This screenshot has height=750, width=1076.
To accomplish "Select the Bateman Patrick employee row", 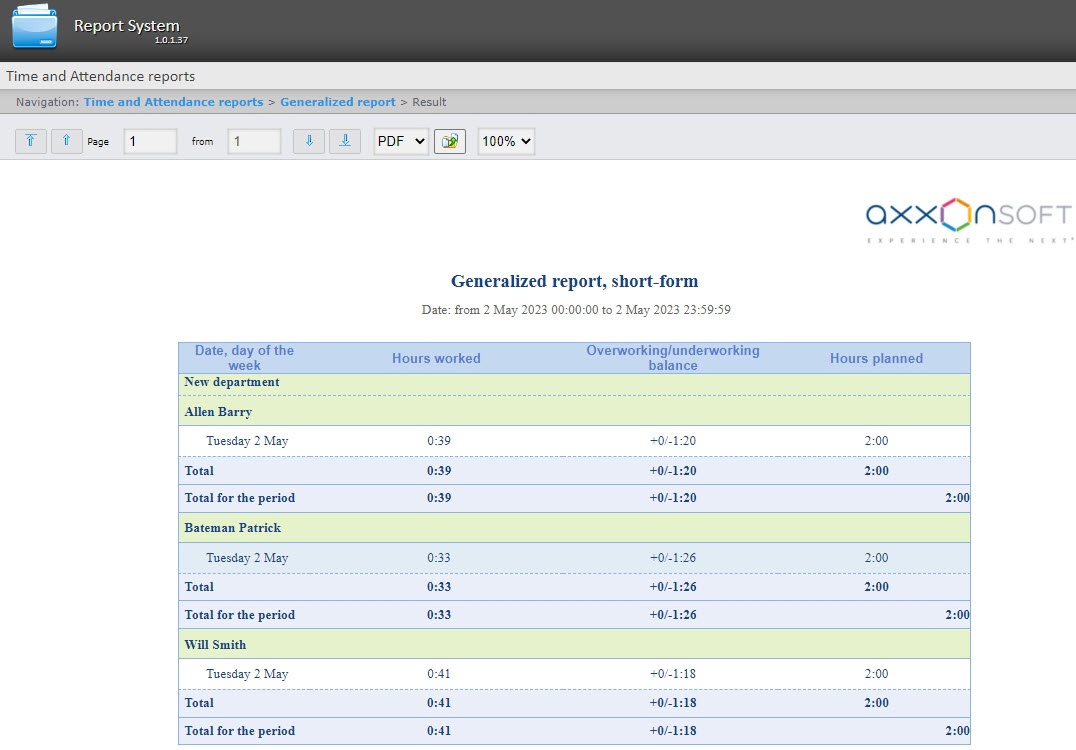I will [232, 528].
